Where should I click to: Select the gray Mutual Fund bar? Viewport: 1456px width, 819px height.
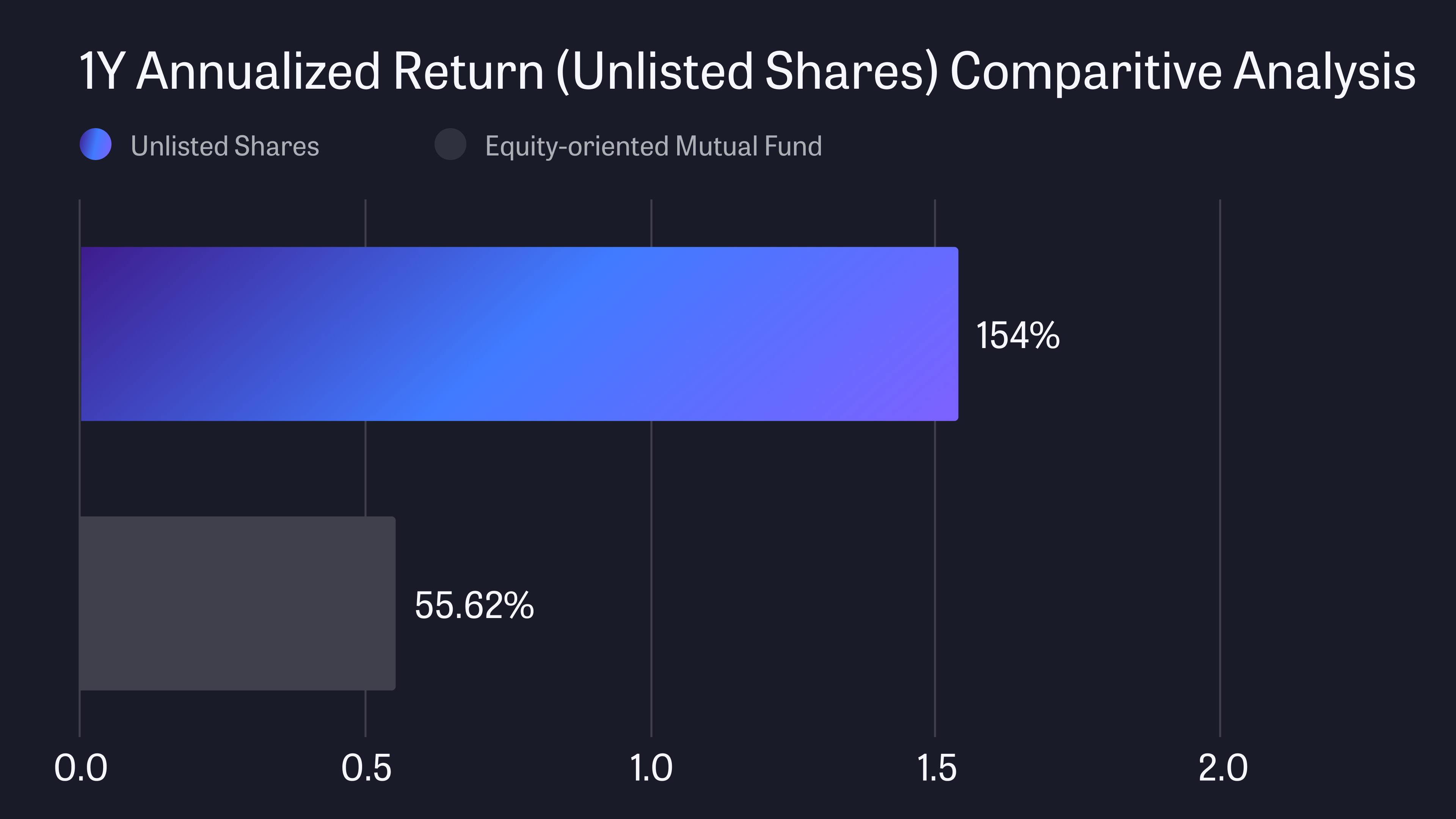pyautogui.click(x=237, y=603)
